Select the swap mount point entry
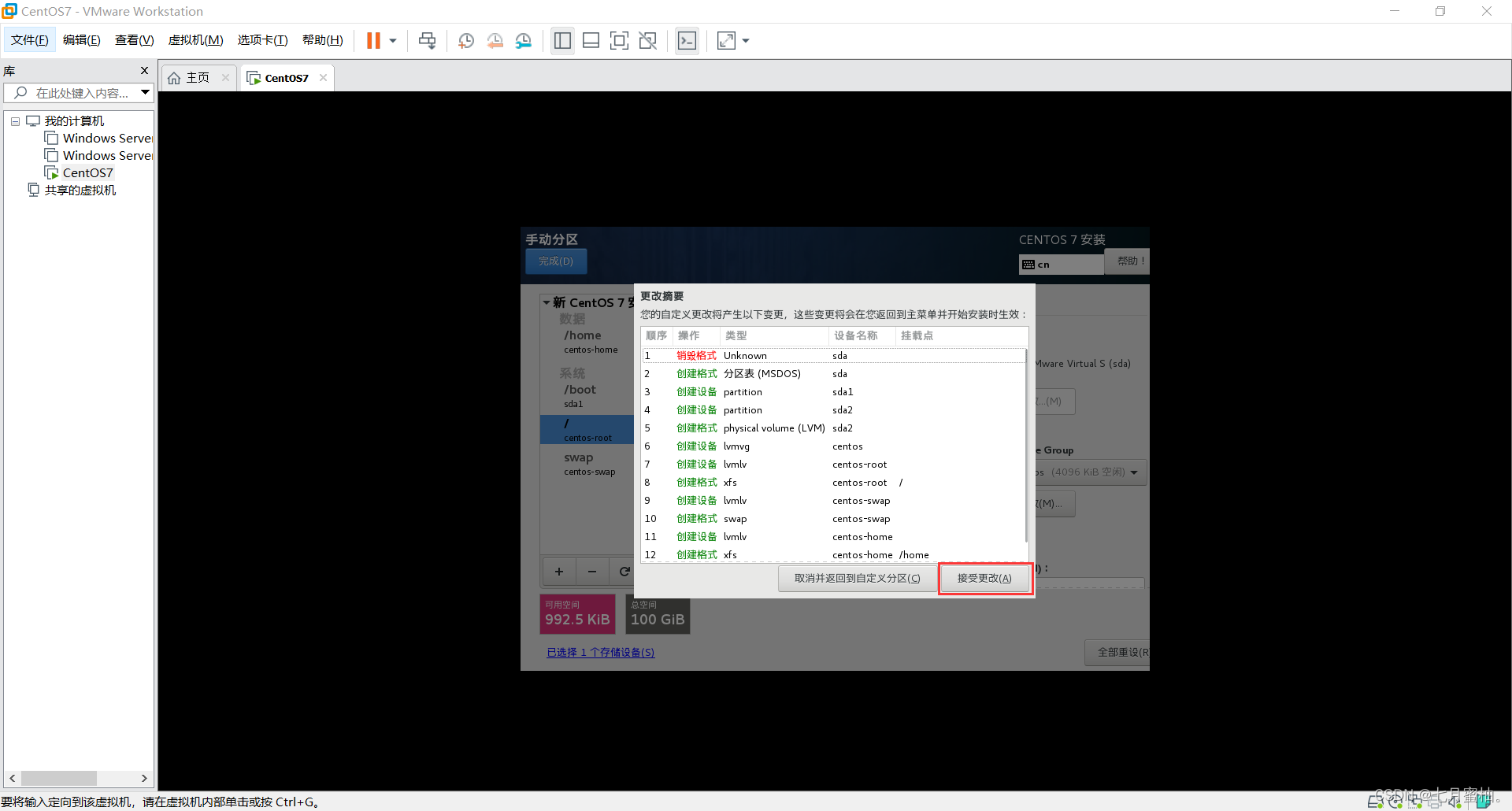Viewport: 1512px width, 811px height. pos(587,464)
